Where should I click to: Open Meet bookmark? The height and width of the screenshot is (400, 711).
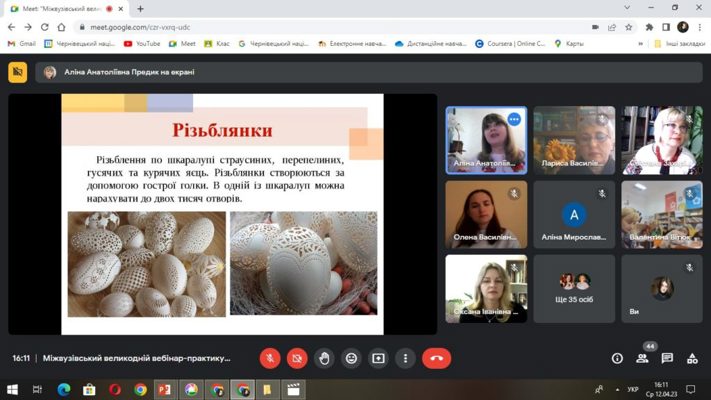pyautogui.click(x=182, y=44)
